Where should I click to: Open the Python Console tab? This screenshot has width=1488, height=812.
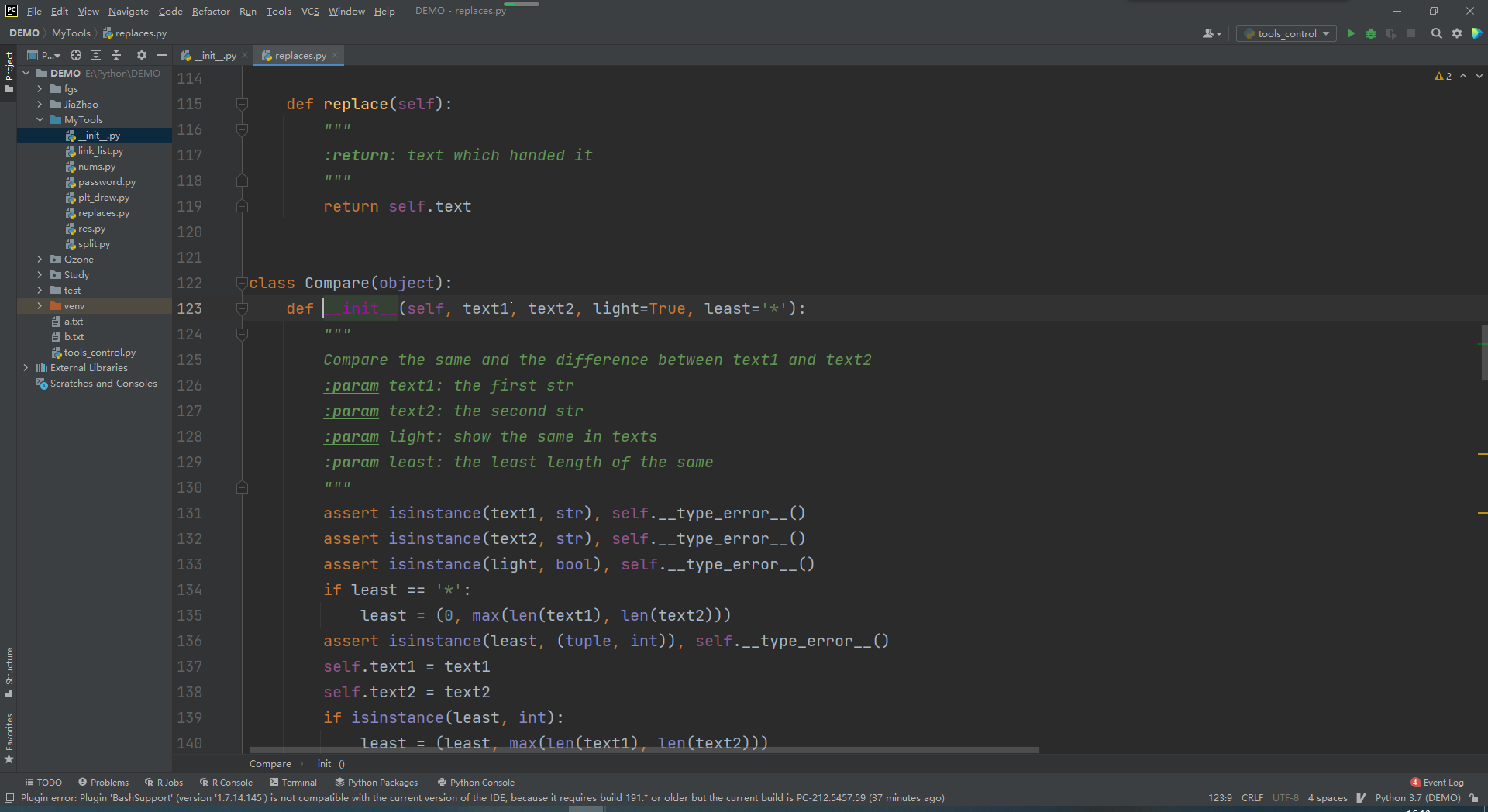[x=476, y=782]
